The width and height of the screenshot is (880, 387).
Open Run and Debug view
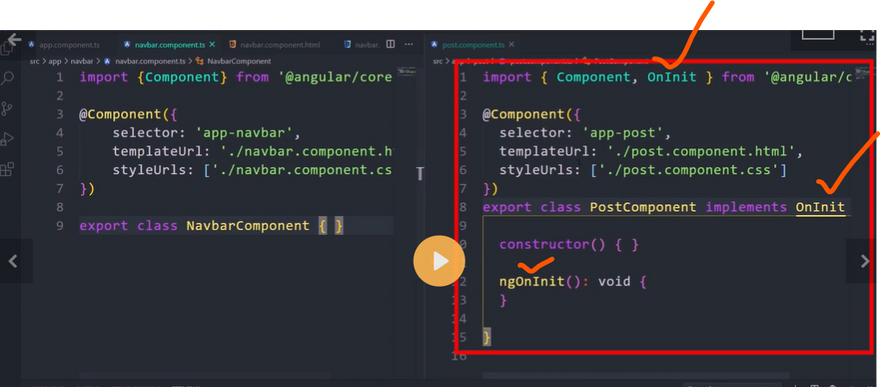[7, 139]
